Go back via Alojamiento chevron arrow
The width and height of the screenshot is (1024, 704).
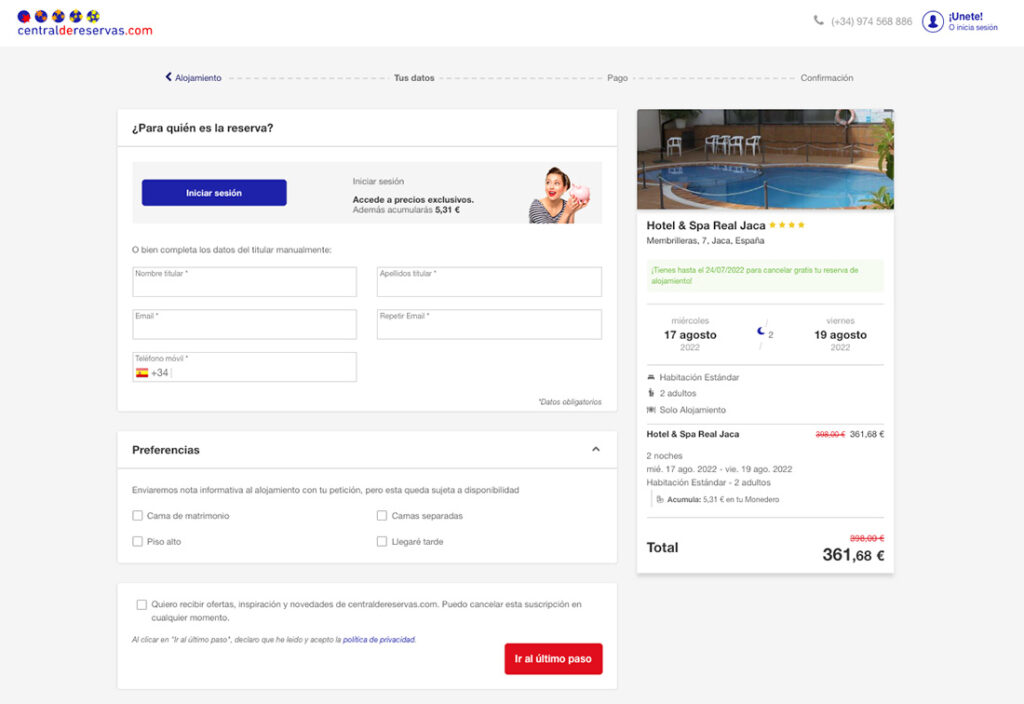click(168, 77)
